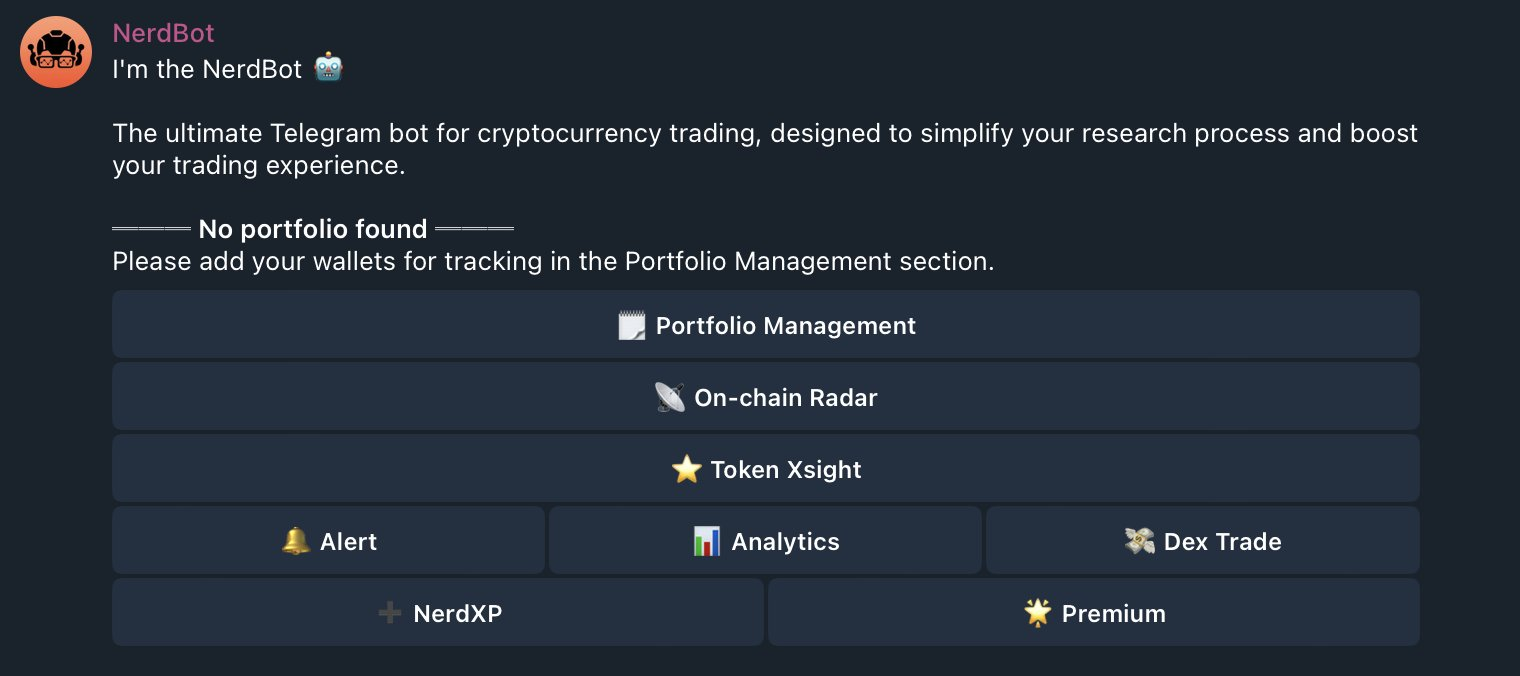
Task: Click the satellite dish icon for On-chain Radar
Action: tap(669, 398)
